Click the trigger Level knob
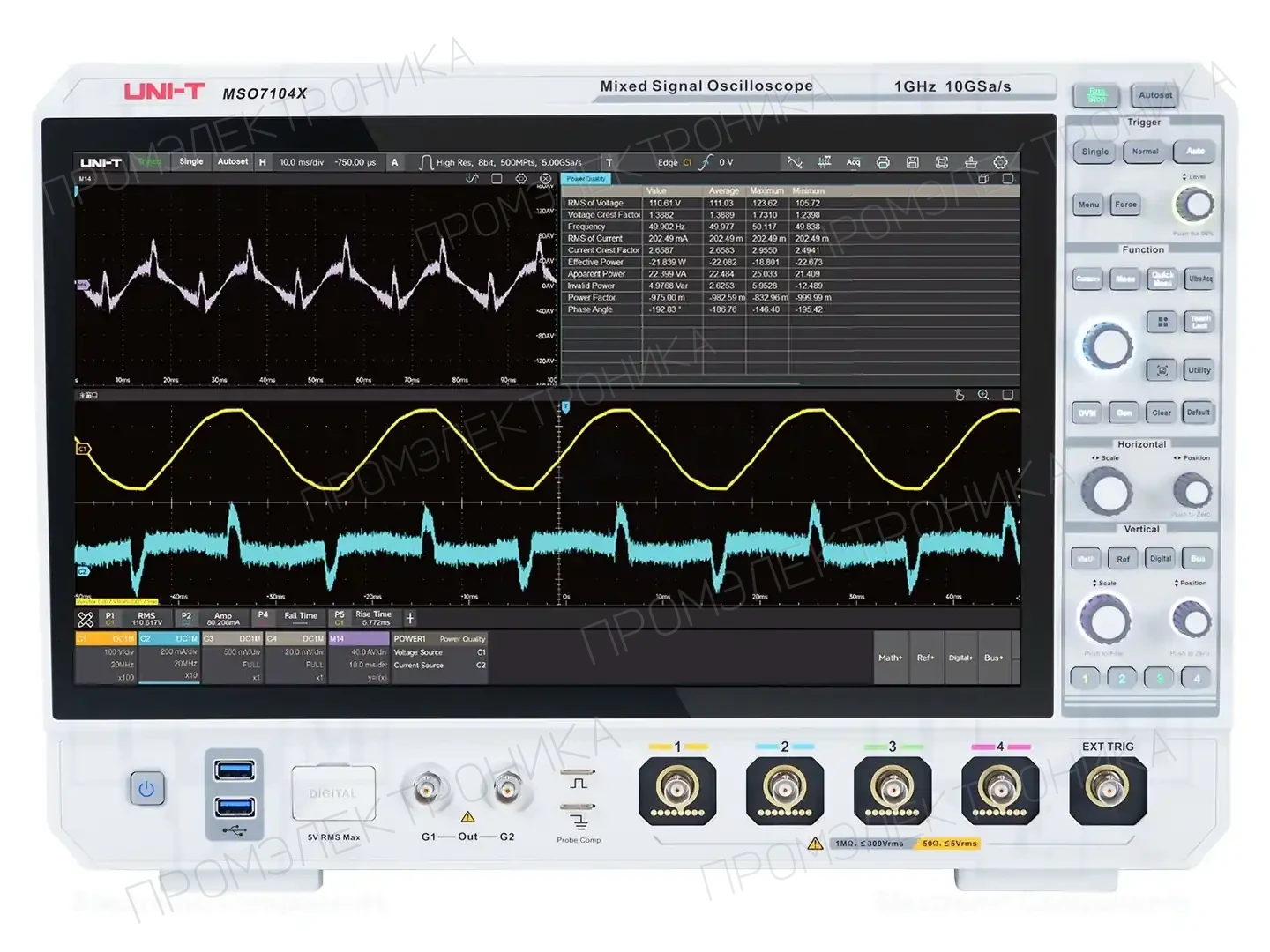The width and height of the screenshot is (1270, 952). [x=1196, y=205]
